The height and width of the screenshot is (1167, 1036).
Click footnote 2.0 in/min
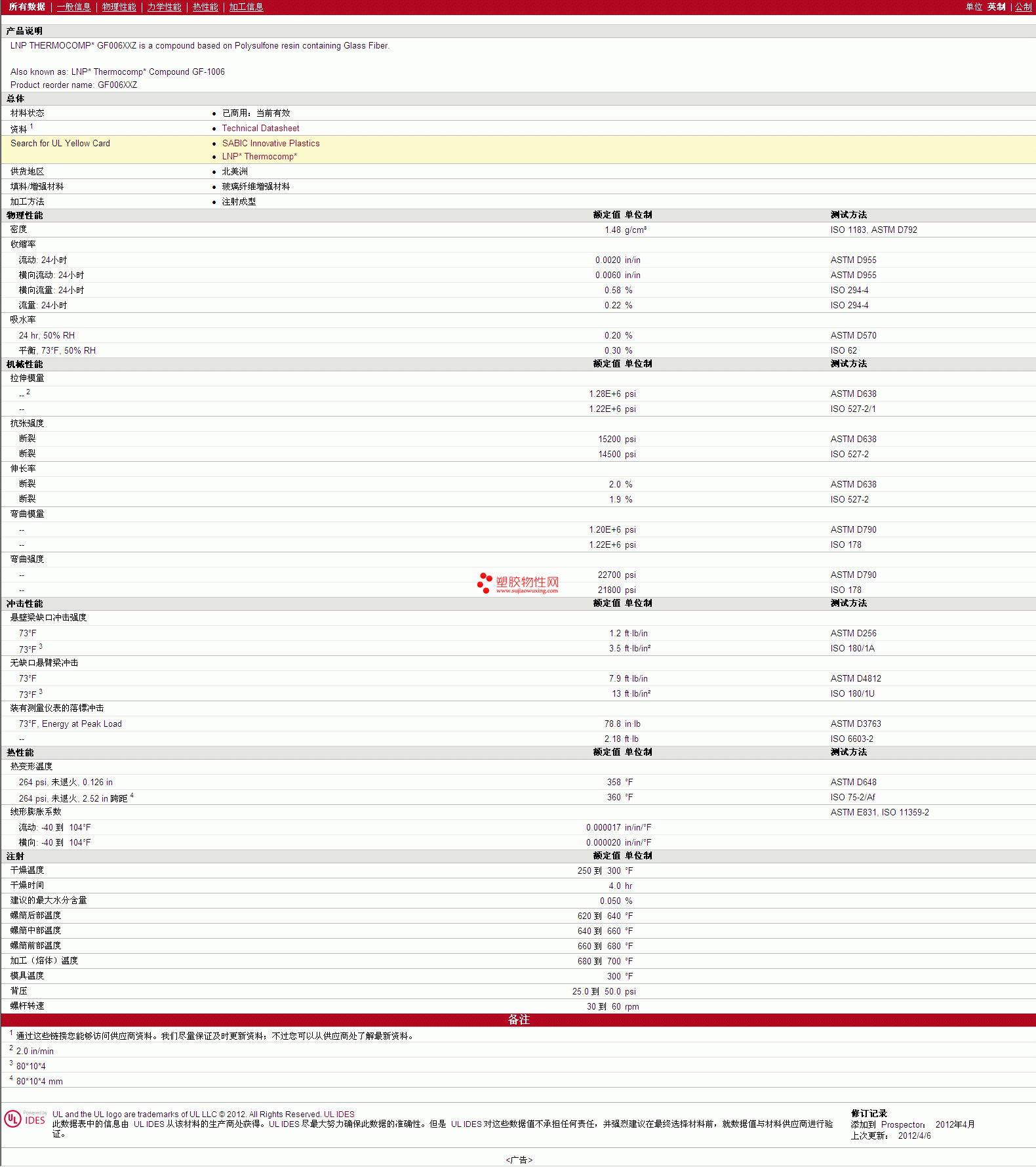point(35,1052)
